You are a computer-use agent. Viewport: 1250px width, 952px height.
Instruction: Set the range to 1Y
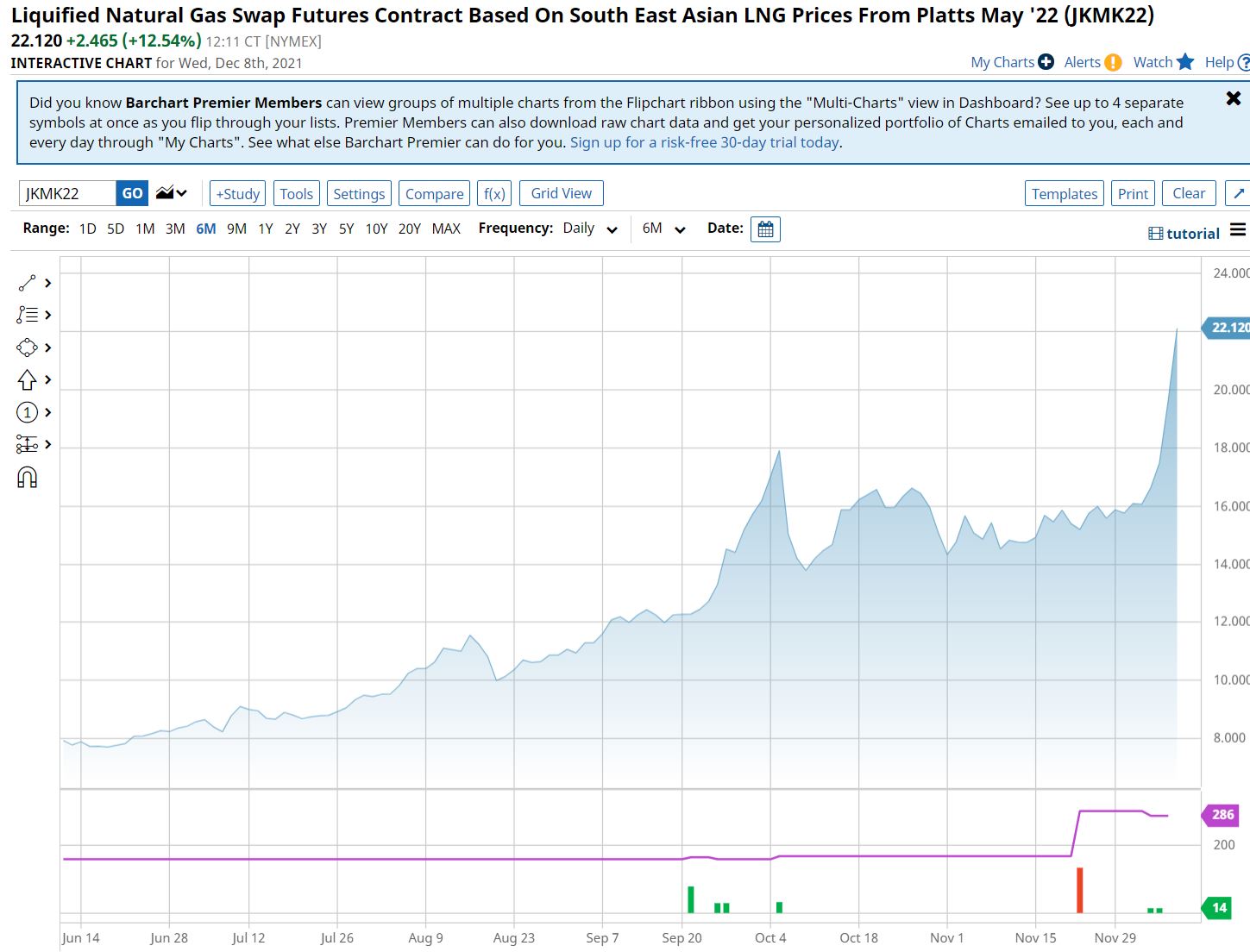(266, 229)
